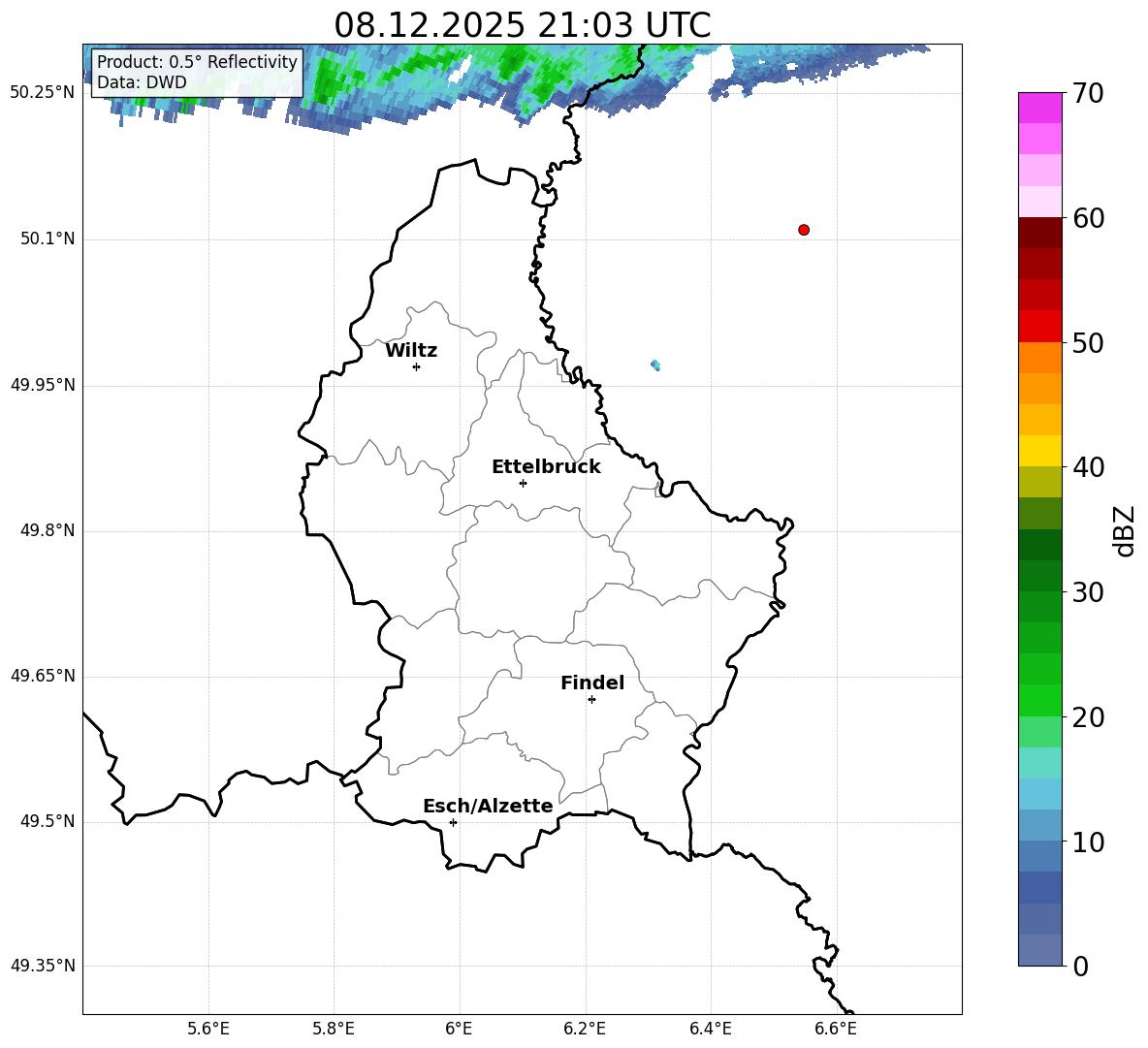
Task: Click the Ettelbruck station cross marker
Action: click(x=523, y=483)
